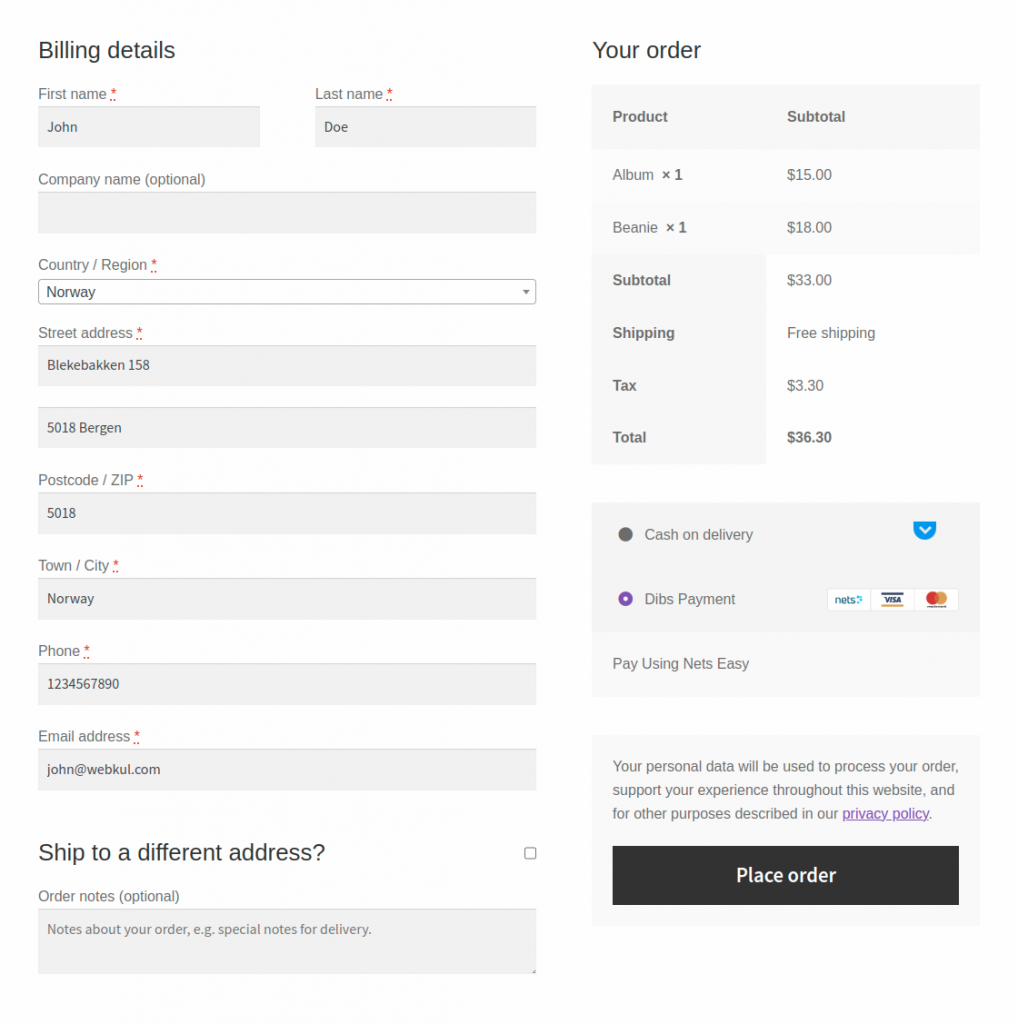The height and width of the screenshot is (1024, 1018).
Task: Click the nets payment logo
Action: (x=848, y=599)
